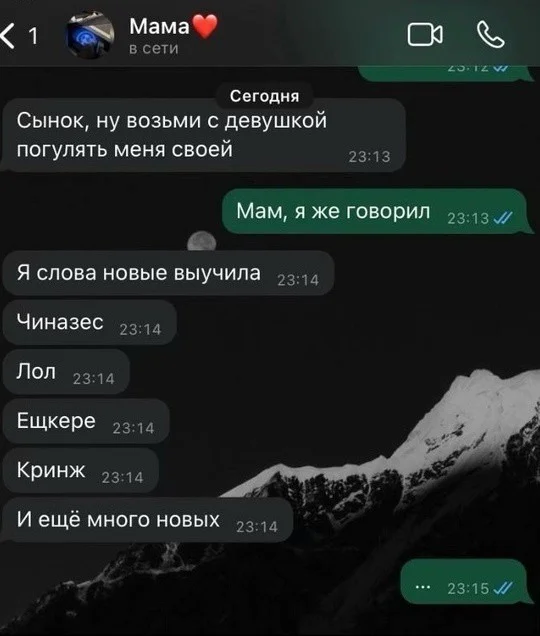This screenshot has width=540, height=636.
Task: Tap the 'в сети' online status text
Action: coord(154,49)
